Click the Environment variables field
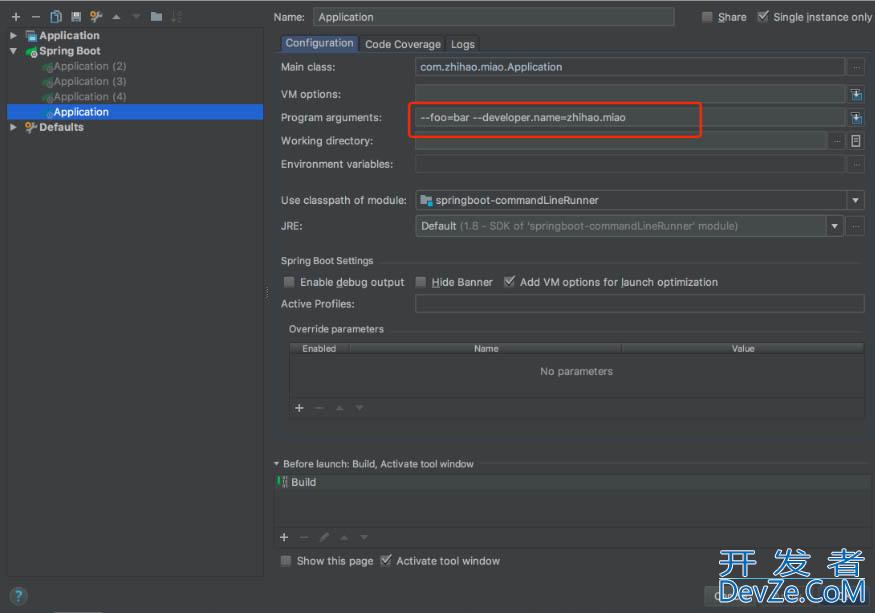875x613 pixels. [629, 164]
